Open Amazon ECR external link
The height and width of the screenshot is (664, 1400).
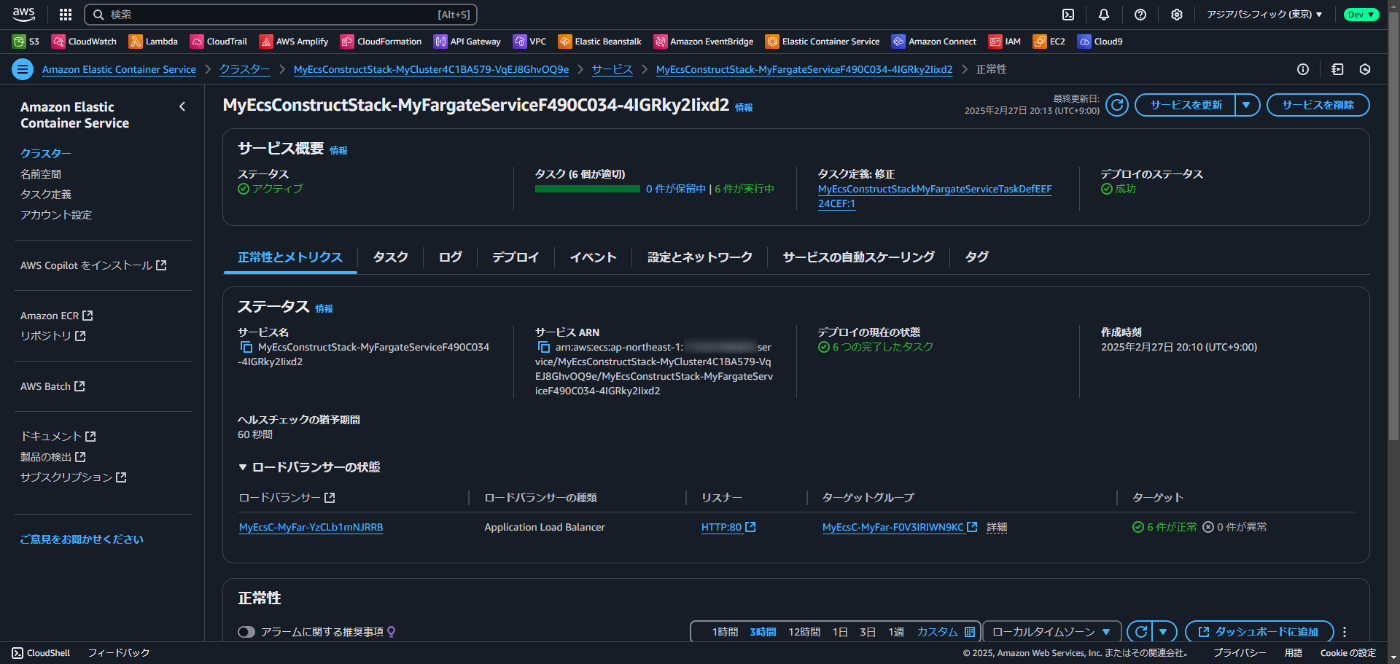tap(56, 316)
